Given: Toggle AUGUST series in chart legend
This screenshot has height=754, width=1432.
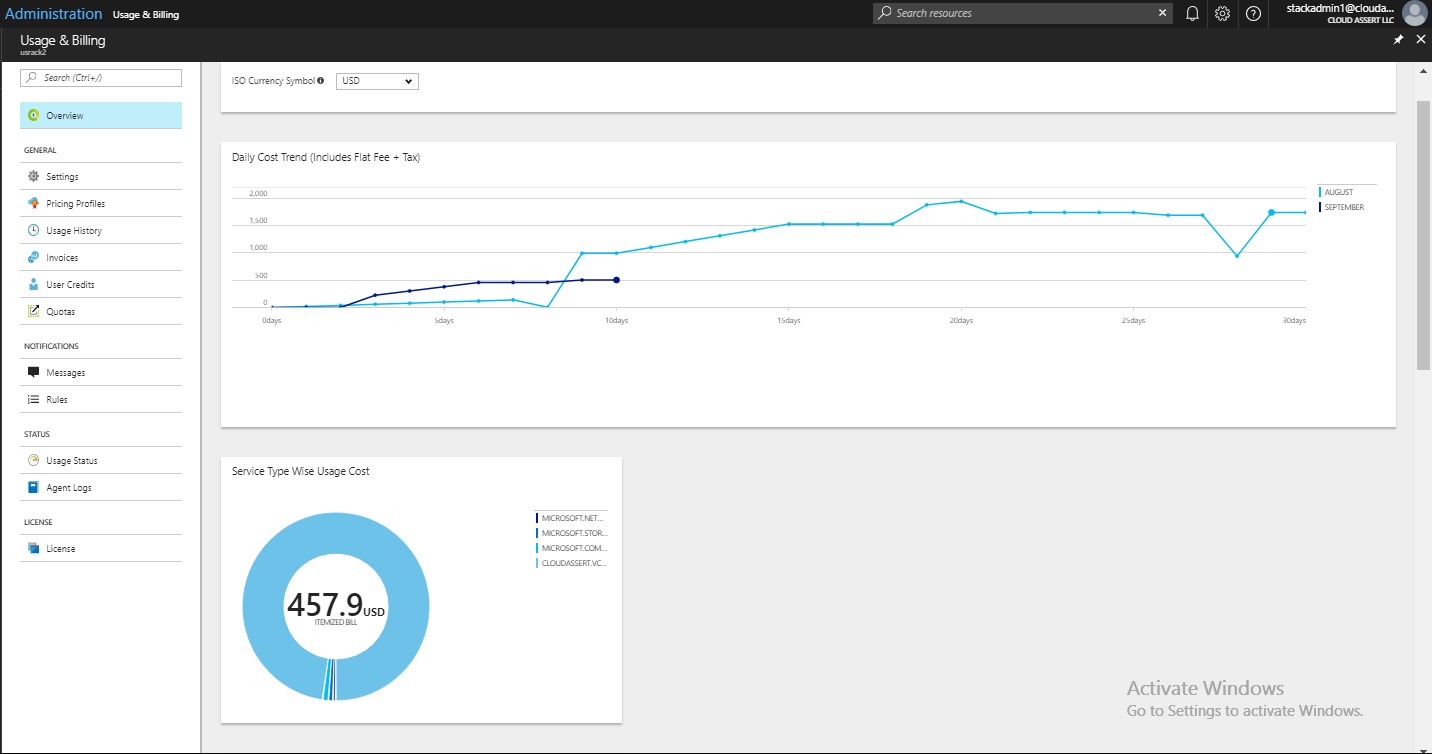Looking at the screenshot, I should [x=1338, y=192].
